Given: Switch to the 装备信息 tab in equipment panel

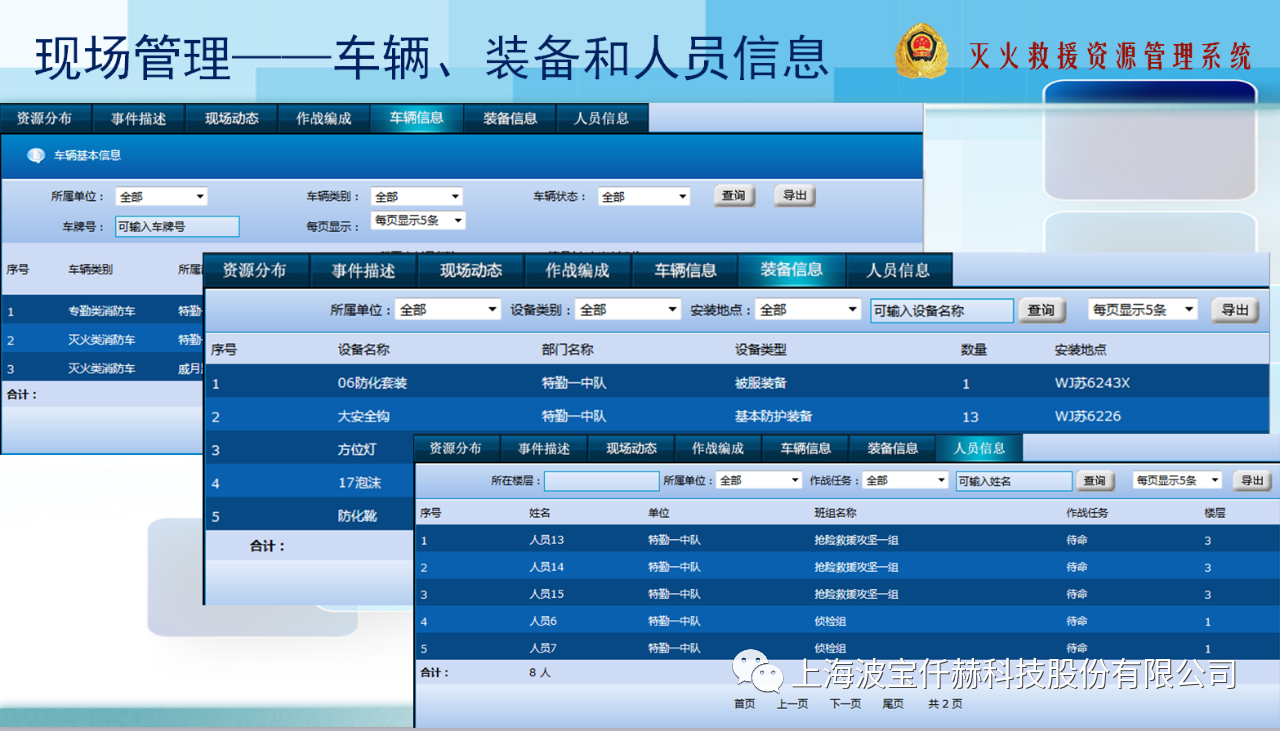Looking at the screenshot, I should tap(791, 270).
